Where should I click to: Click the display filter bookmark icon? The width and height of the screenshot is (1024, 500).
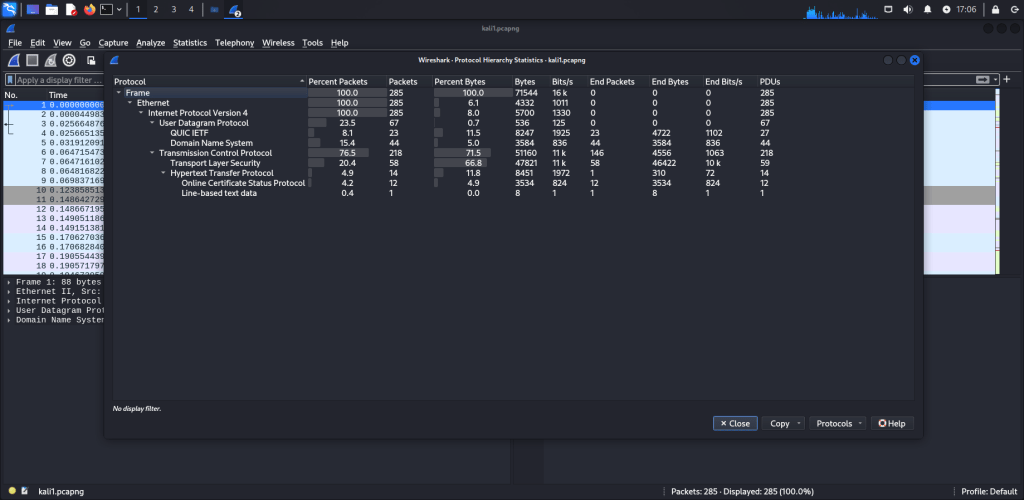9,79
